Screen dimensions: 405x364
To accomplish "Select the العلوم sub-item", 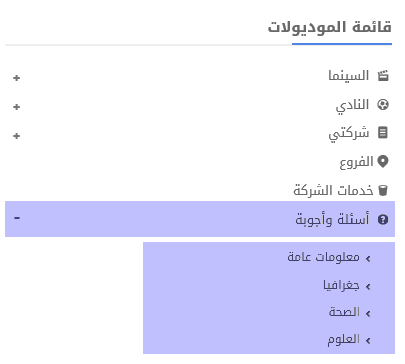I will click(x=343, y=339).
